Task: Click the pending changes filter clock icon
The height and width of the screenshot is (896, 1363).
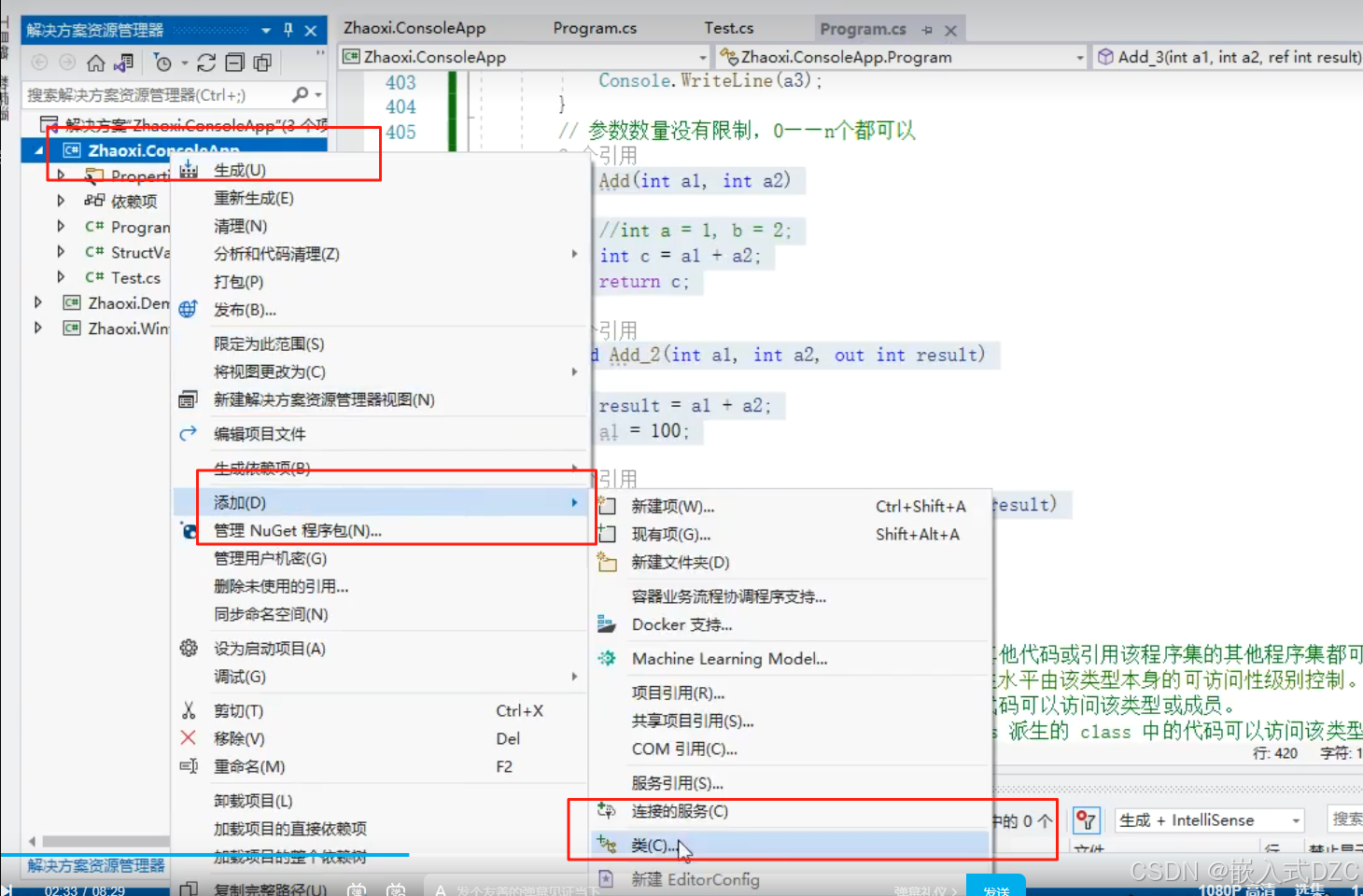Action: (163, 63)
